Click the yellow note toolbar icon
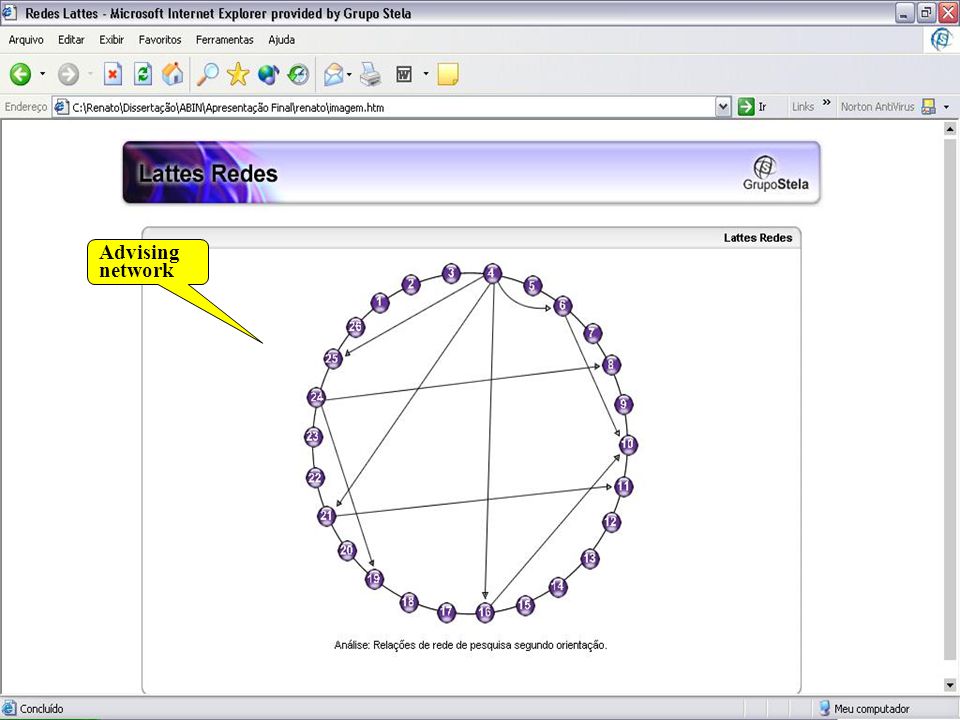 [448, 74]
